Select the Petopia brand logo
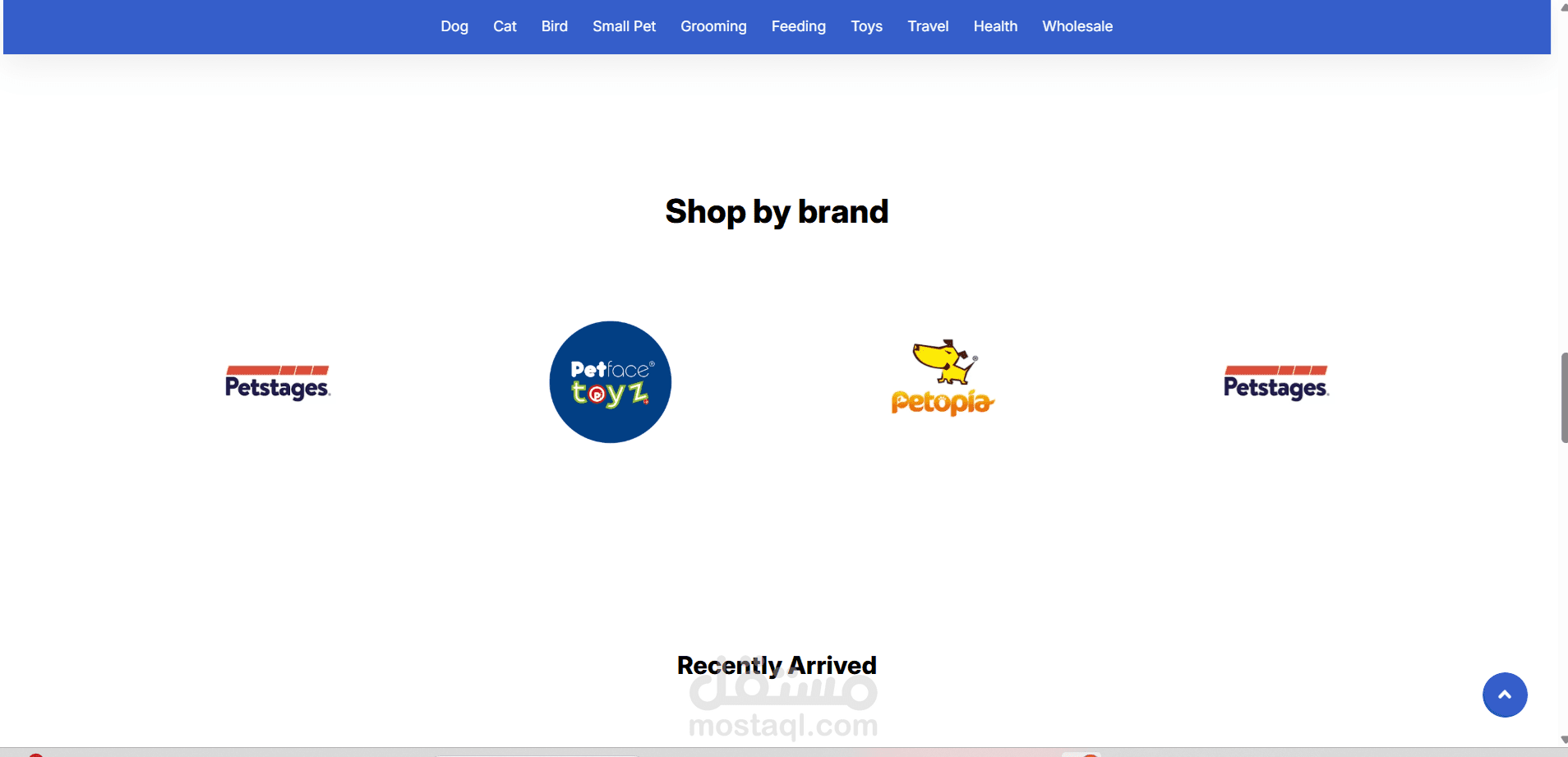Image resolution: width=1568 pixels, height=757 pixels. pyautogui.click(x=943, y=378)
